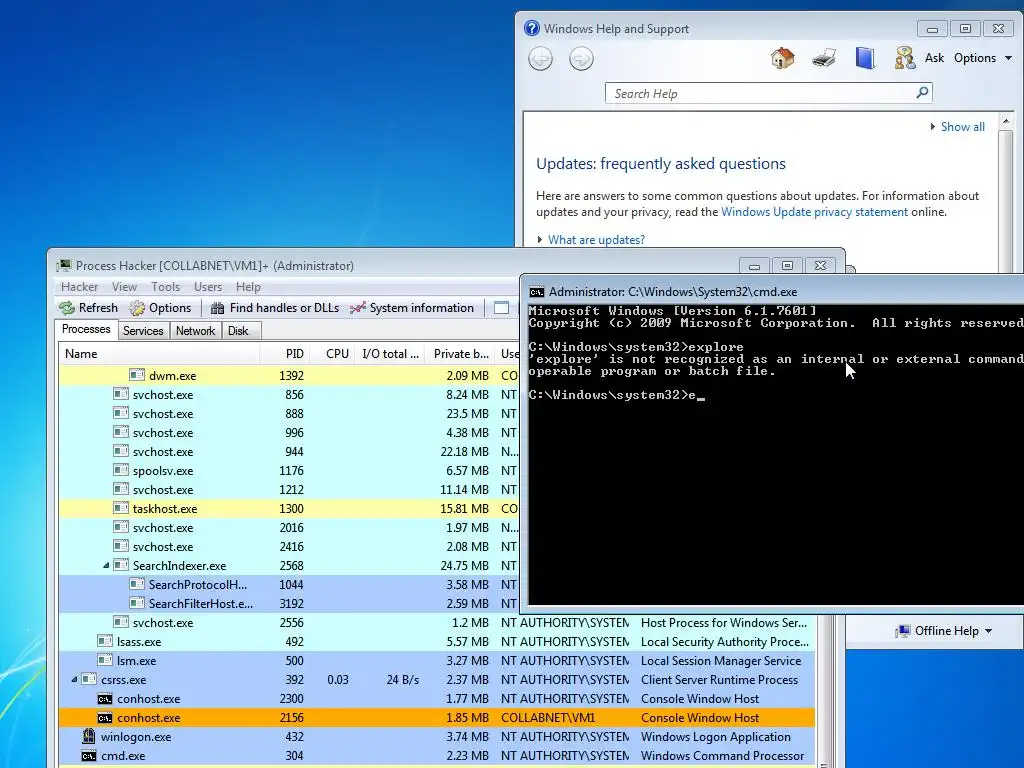Open Options in Process Hacker toolbar
This screenshot has height=768, width=1024.
pos(160,308)
